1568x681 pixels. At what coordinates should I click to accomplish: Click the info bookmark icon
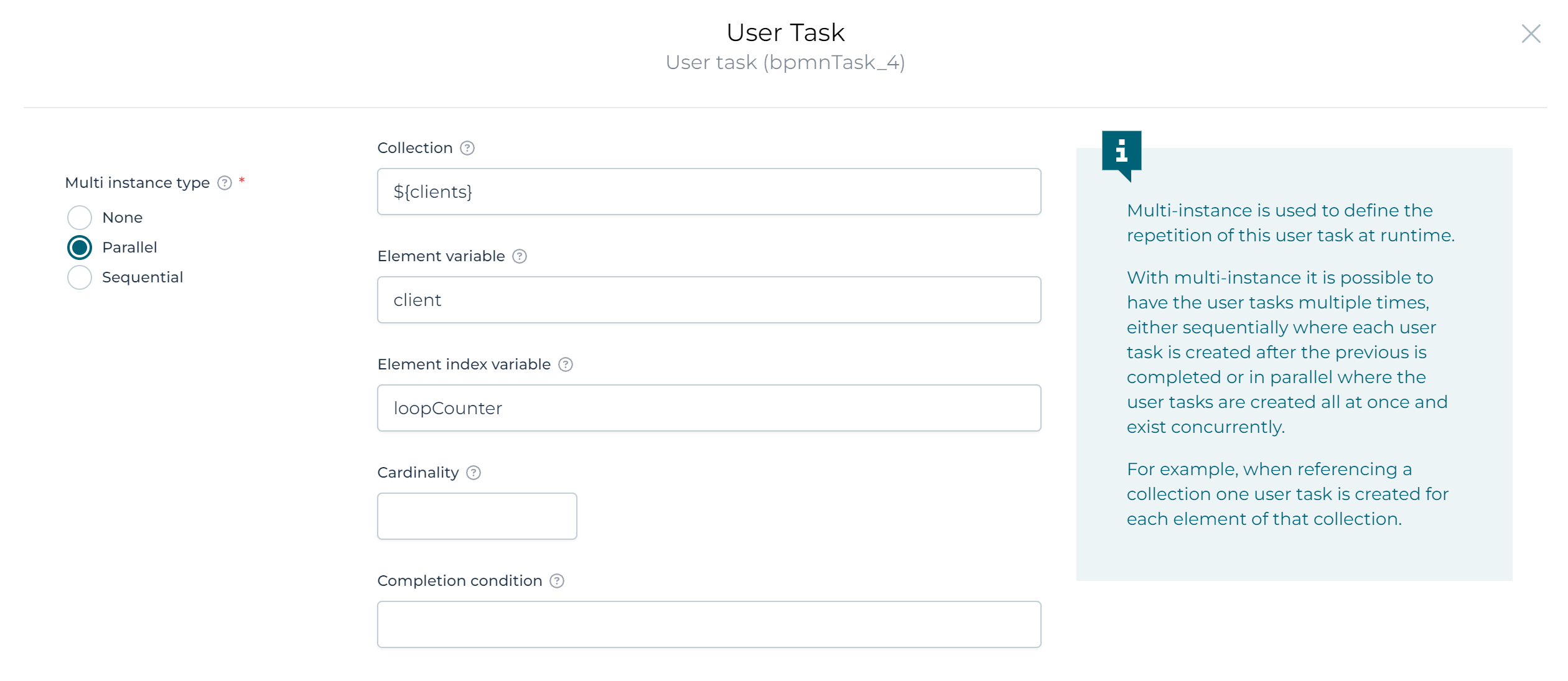pyautogui.click(x=1121, y=151)
